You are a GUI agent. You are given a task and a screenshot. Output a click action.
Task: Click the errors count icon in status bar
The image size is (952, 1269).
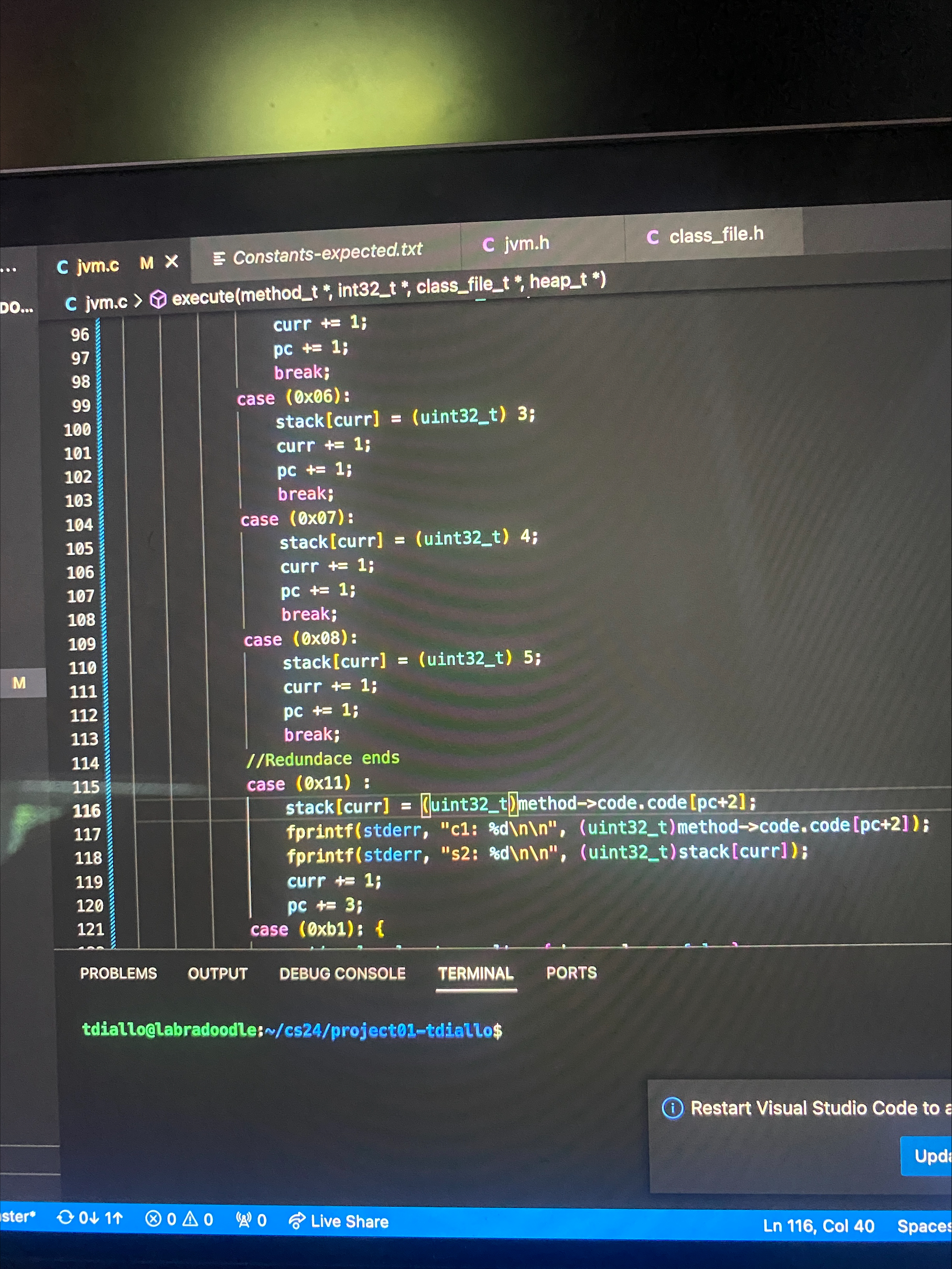pyautogui.click(x=153, y=1219)
